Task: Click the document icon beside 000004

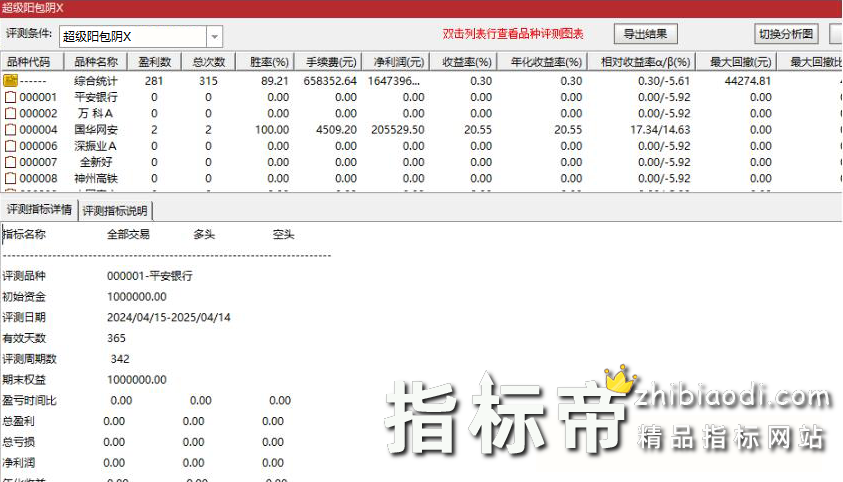Action: 10,130
